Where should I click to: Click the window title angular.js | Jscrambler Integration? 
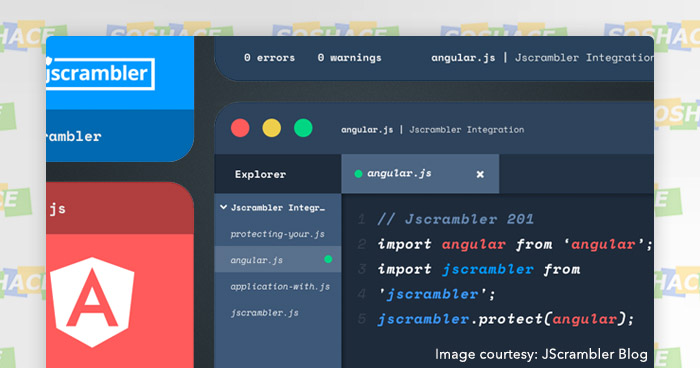[433, 130]
